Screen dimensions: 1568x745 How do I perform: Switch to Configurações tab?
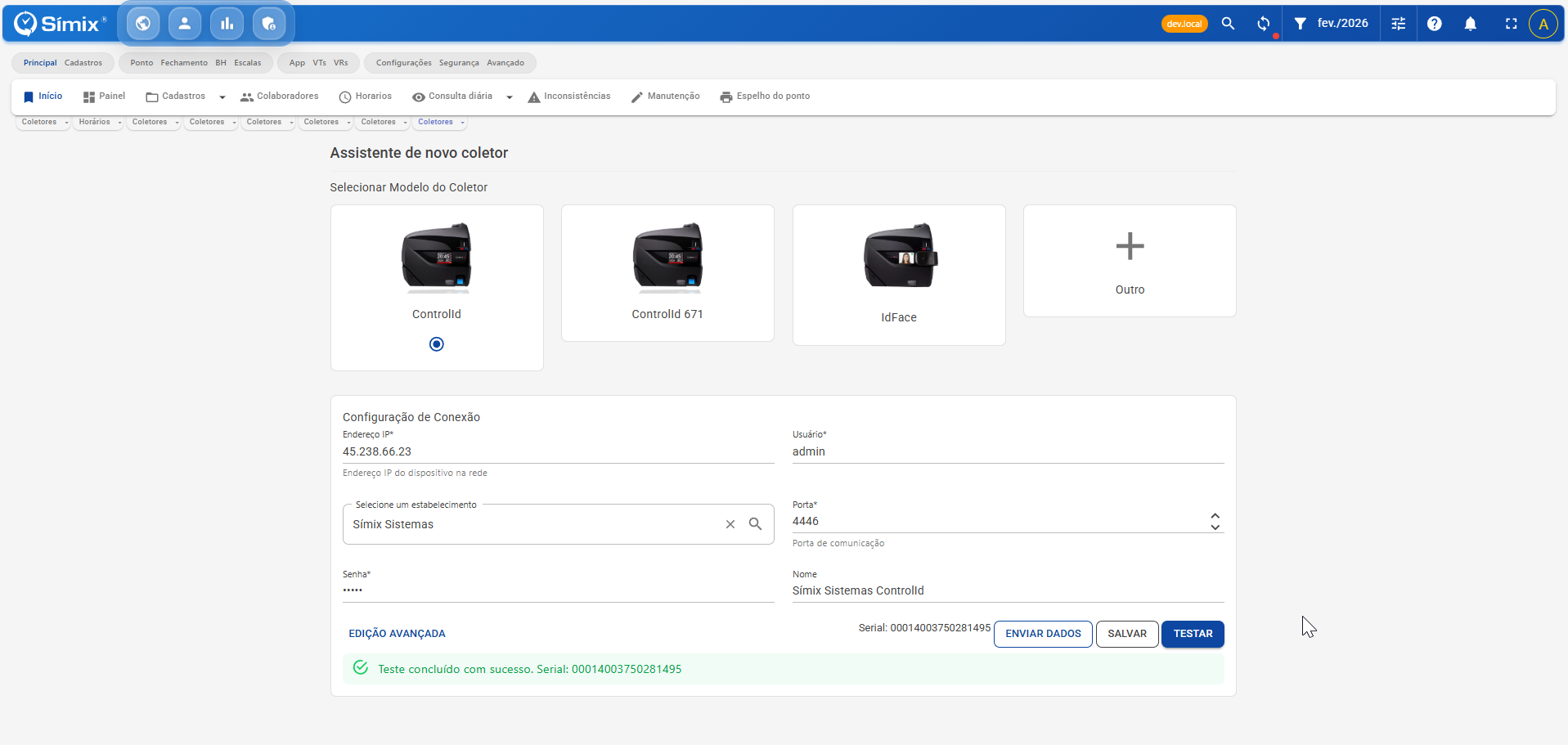[x=404, y=63]
